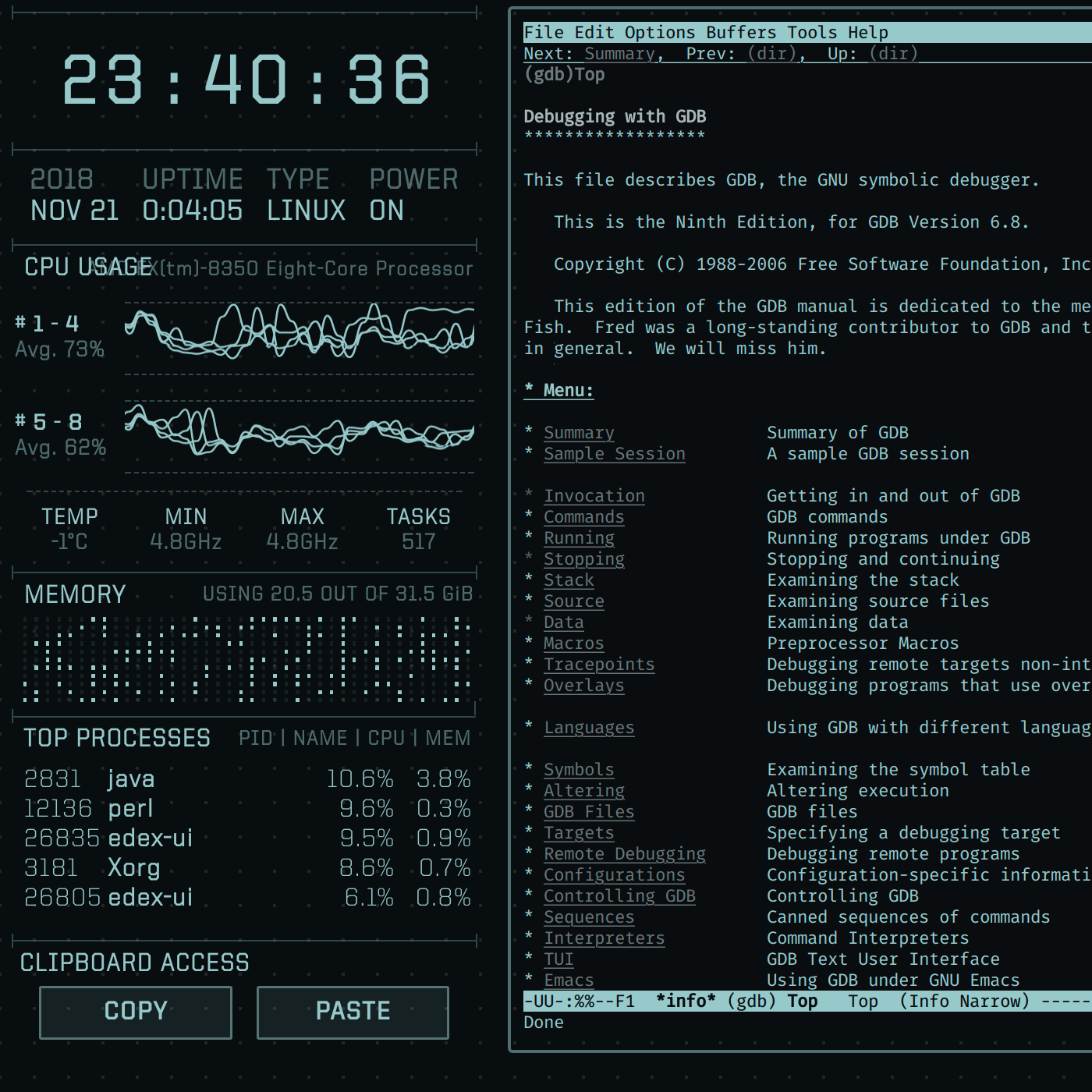Screen dimensions: 1092x1092
Task: Click the *info* buffer name in mode line
Action: point(686,1002)
